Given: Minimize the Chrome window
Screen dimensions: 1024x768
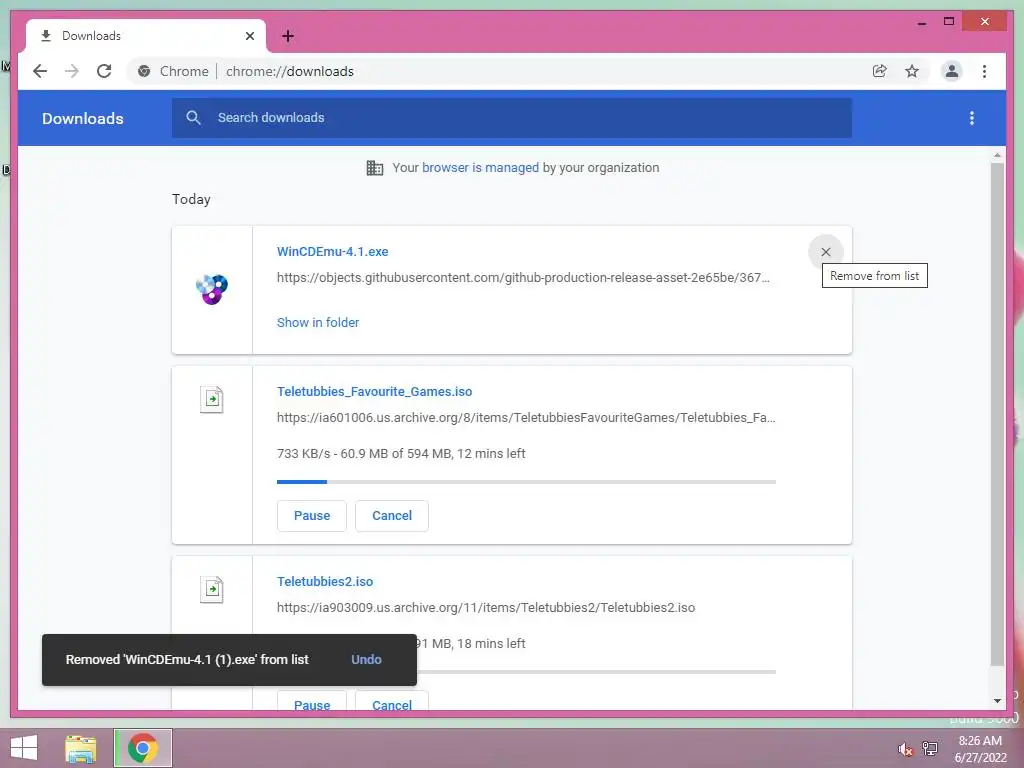Looking at the screenshot, I should [x=921, y=22].
